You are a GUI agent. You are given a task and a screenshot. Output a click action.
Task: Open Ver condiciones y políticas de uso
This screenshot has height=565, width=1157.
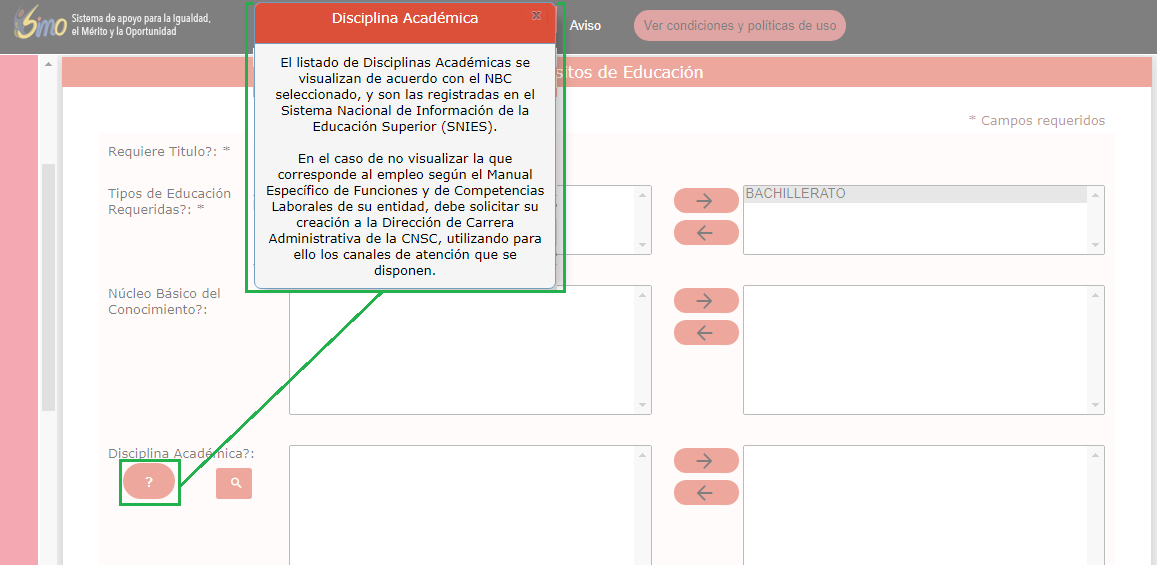[739, 26]
